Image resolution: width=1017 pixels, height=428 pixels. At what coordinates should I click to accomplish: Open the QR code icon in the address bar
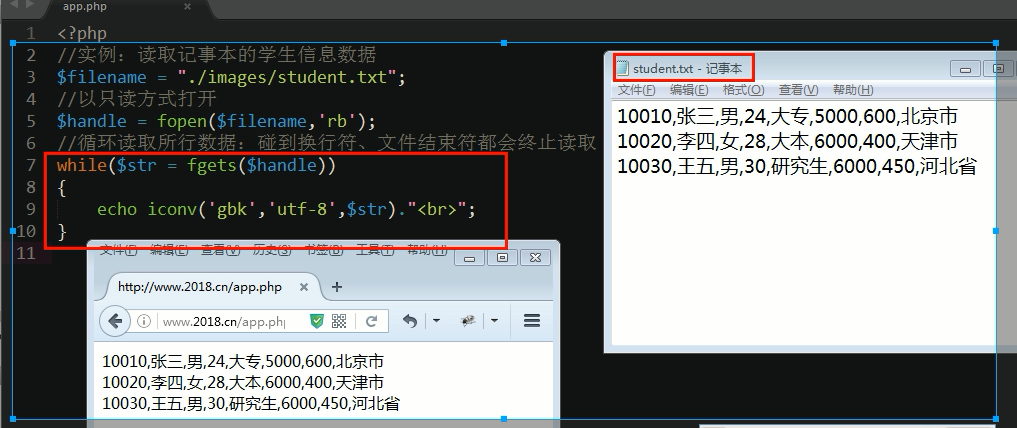coord(339,321)
